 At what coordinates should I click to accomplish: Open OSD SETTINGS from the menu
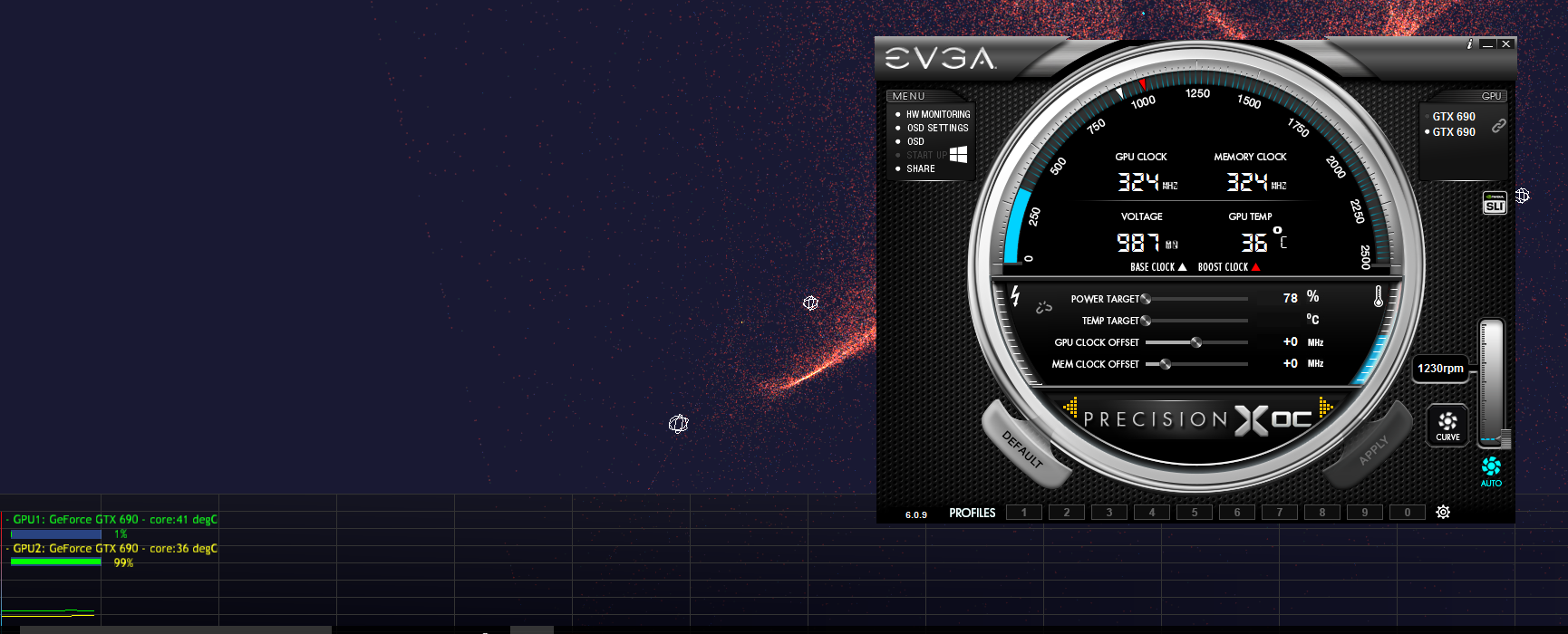pyautogui.click(x=937, y=128)
